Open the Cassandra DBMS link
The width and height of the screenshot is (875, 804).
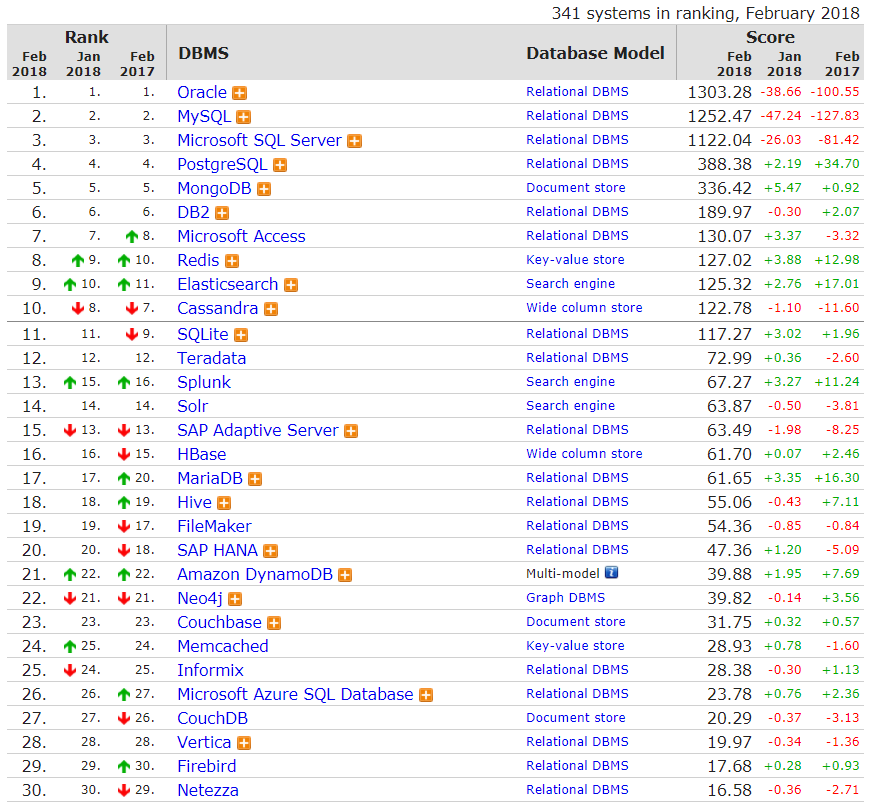[x=218, y=308]
